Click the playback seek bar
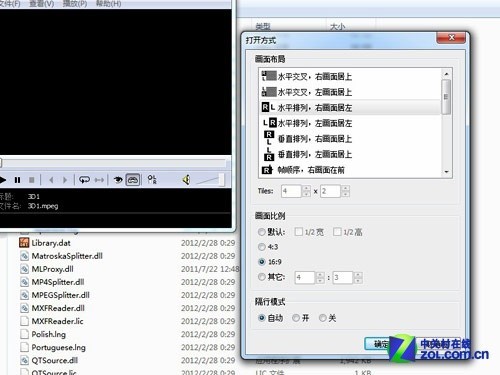This screenshot has height=375, width=500. coord(113,163)
